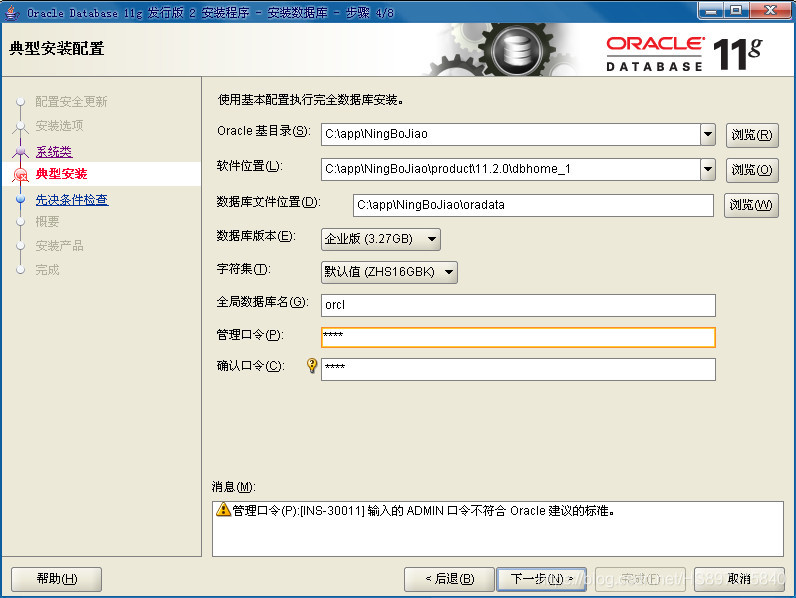Image resolution: width=796 pixels, height=598 pixels.
Task: Open the 软件位置 dropdown arrow
Action: tap(708, 169)
